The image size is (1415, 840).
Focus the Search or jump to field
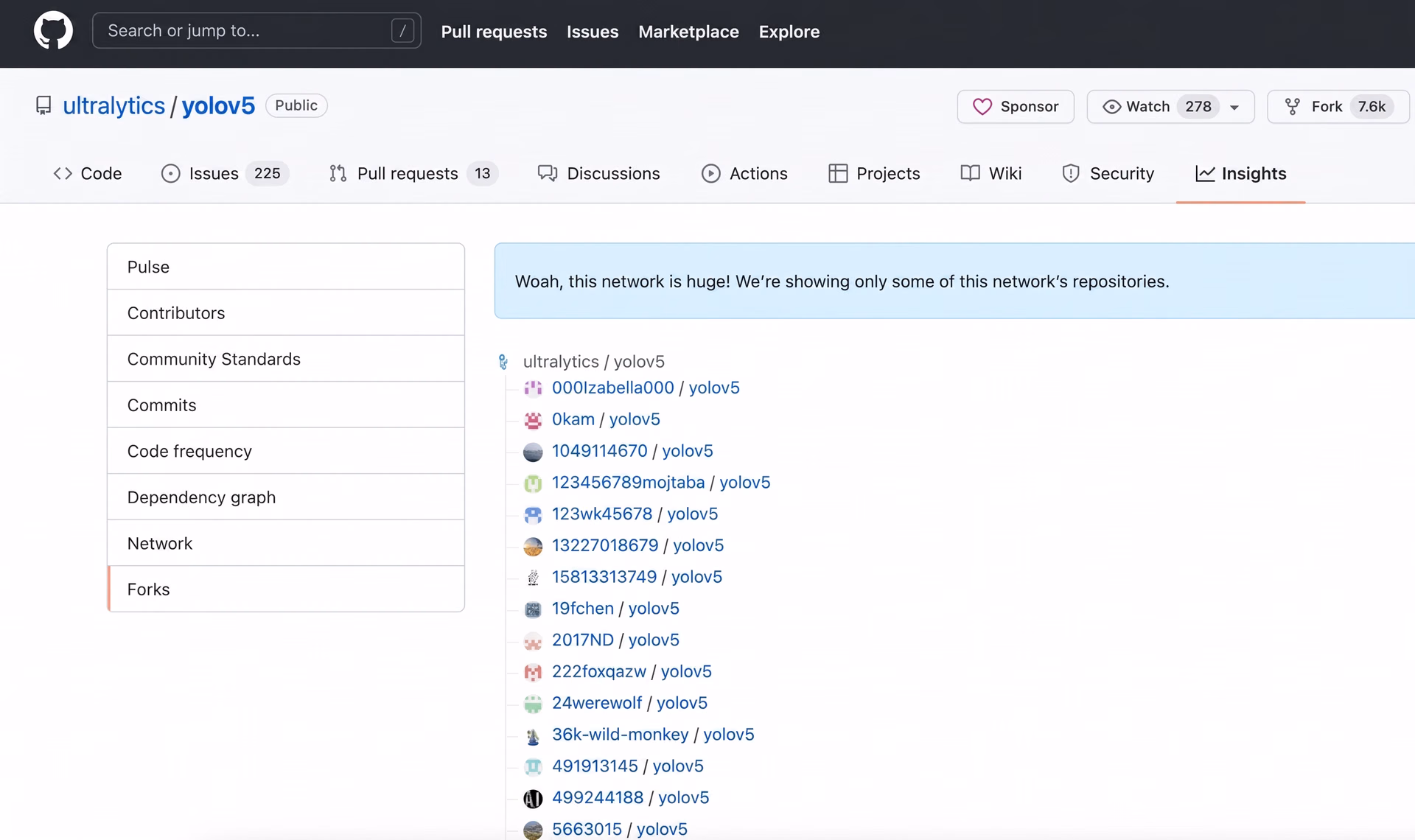pos(256,31)
